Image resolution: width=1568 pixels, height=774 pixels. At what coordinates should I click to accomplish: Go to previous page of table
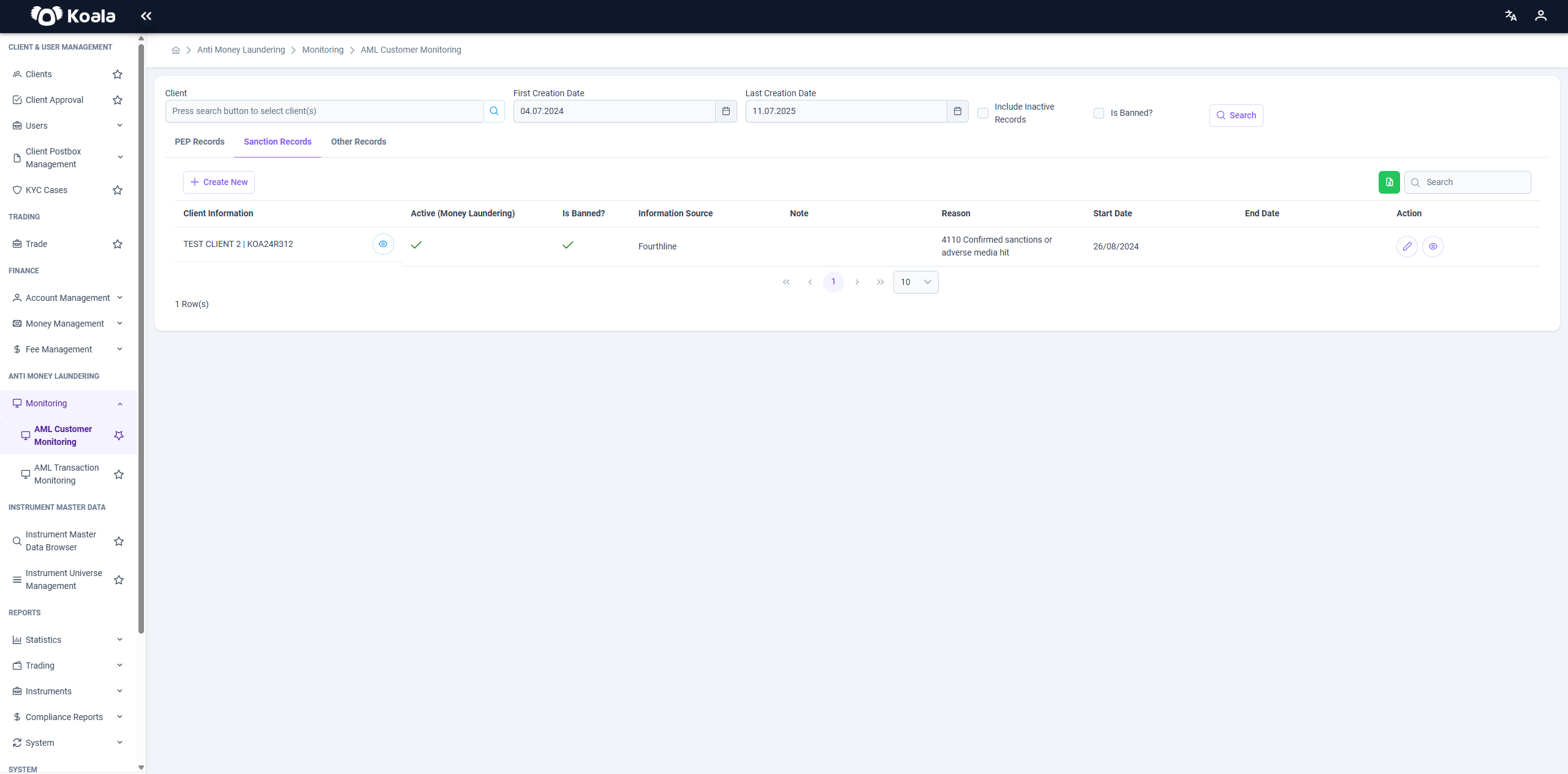click(810, 282)
